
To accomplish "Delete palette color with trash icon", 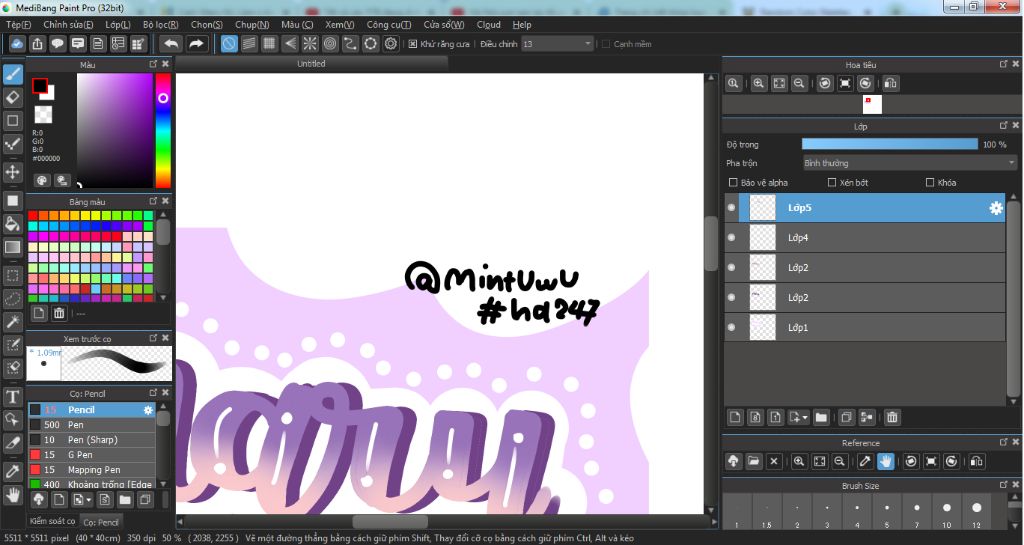I will coord(59,313).
